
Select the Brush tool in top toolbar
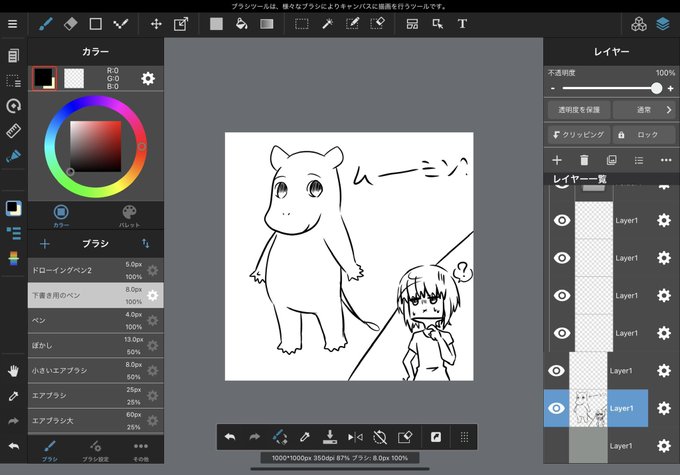coord(46,24)
